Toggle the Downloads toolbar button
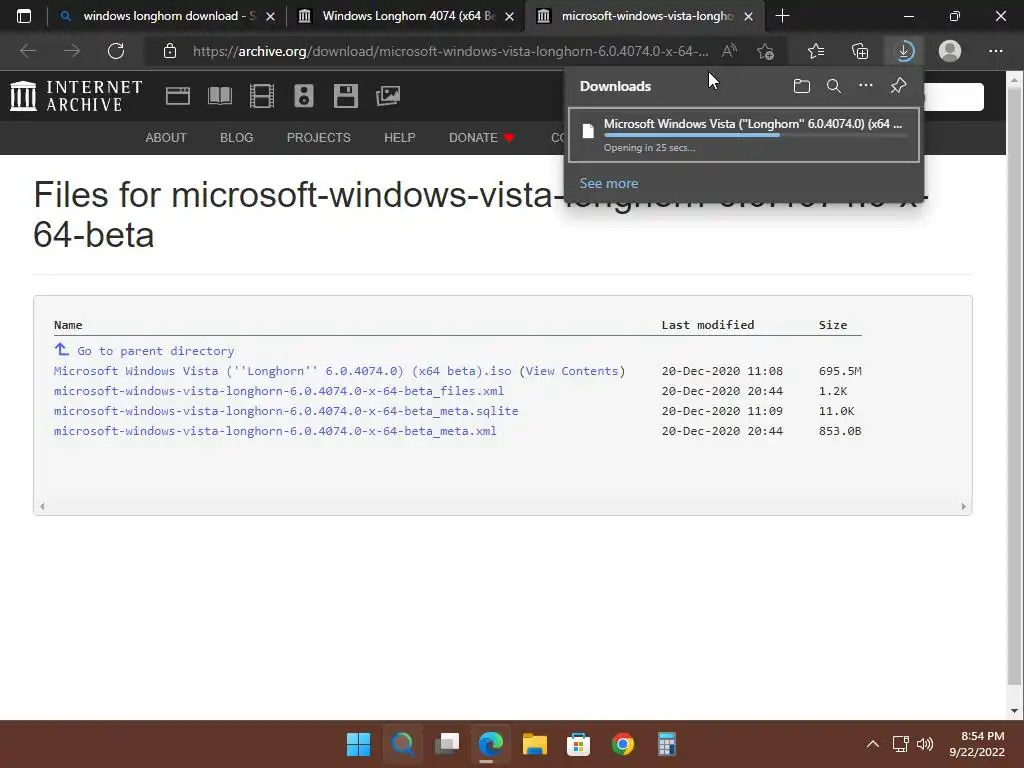The height and width of the screenshot is (768, 1024). [904, 51]
